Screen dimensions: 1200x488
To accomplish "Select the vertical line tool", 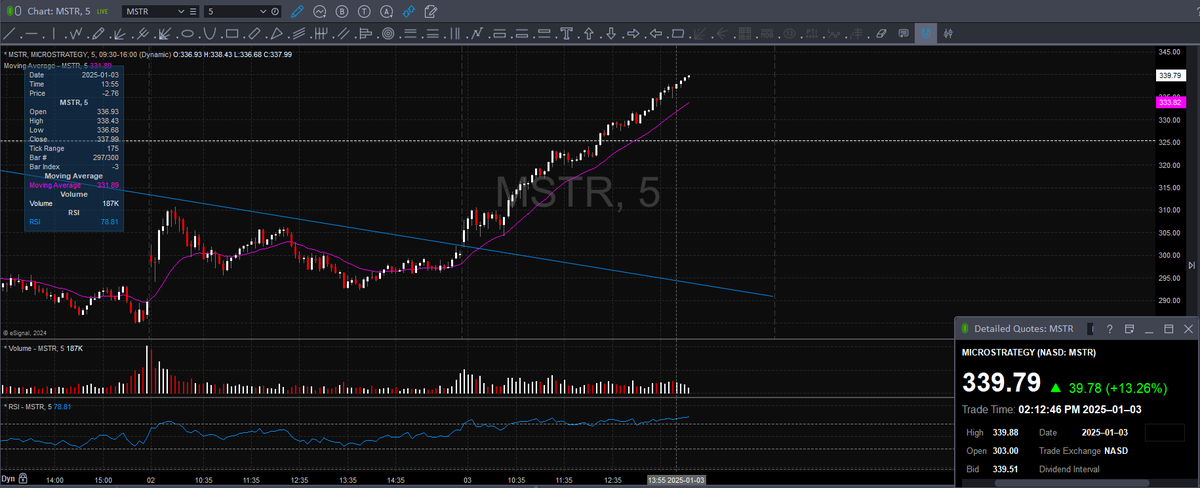I will click(53, 34).
